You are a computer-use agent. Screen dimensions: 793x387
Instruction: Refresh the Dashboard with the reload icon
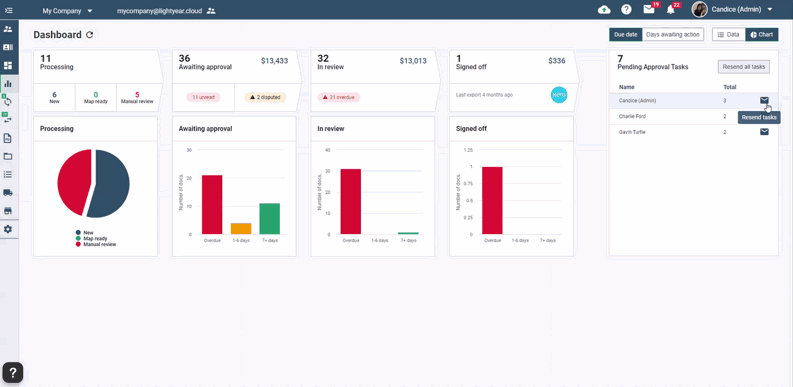click(90, 35)
